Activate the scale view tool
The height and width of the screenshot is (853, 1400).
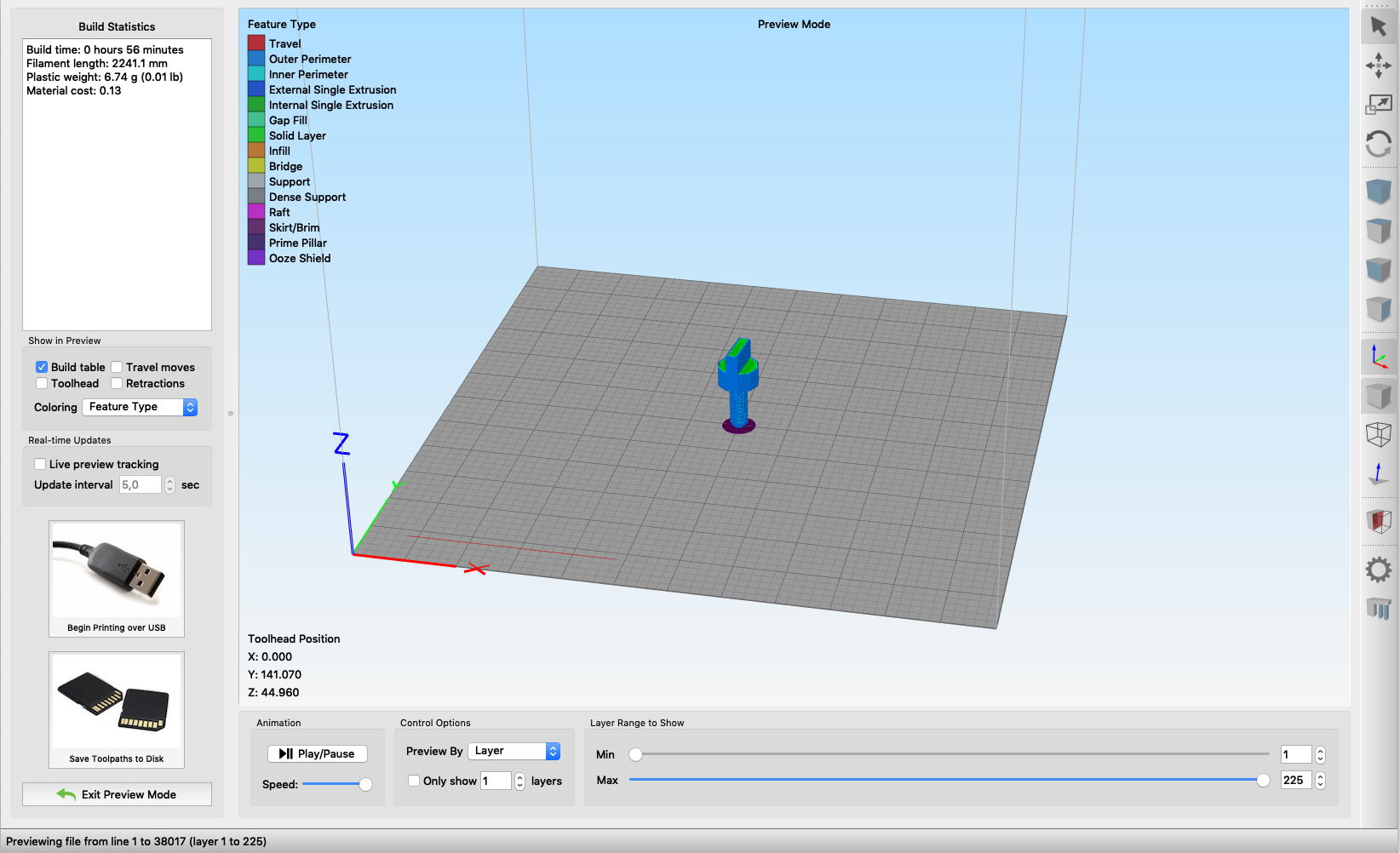coord(1379,105)
